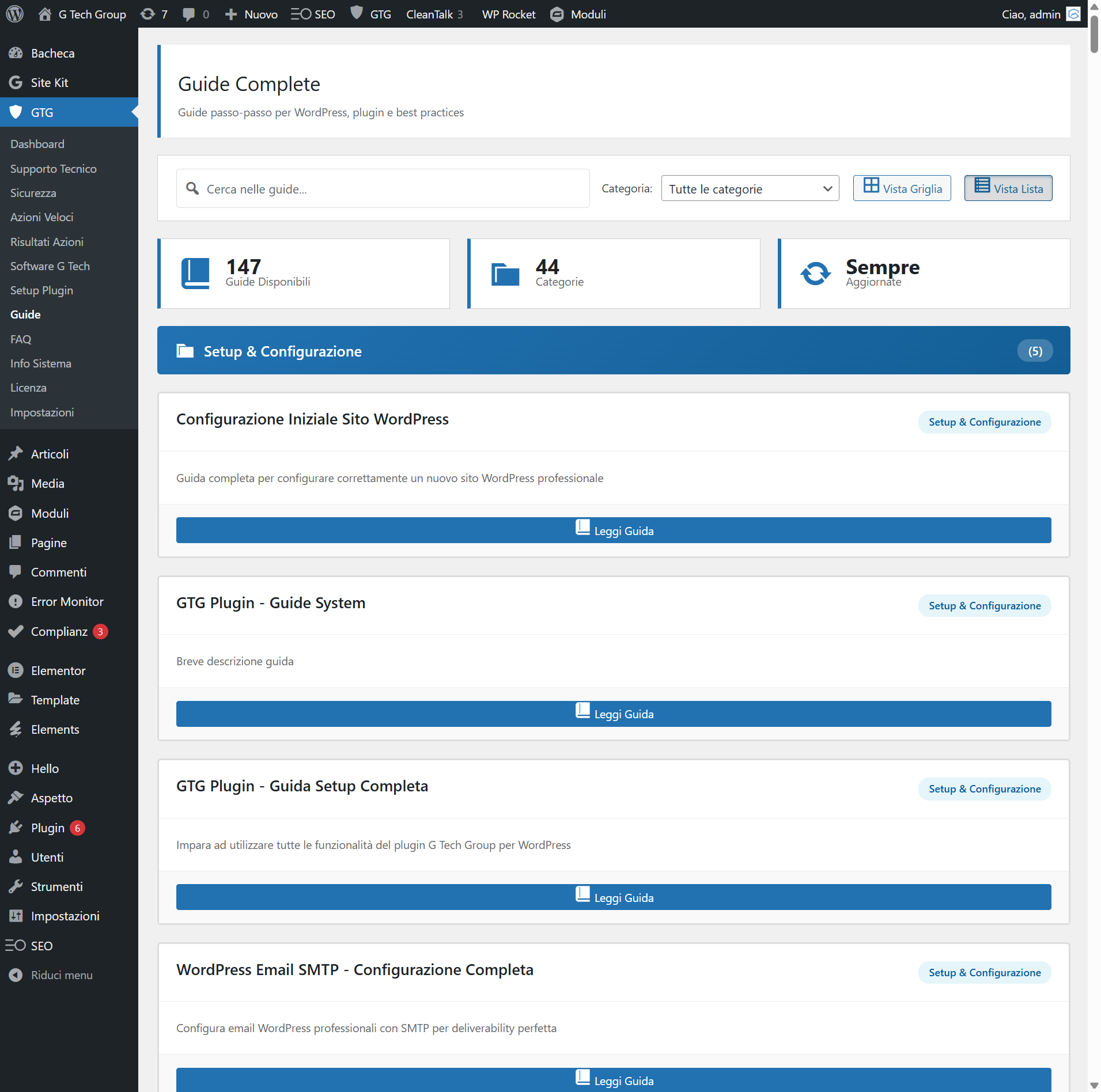Click Leggi Guida for Configurazione Iniziale Sito WordPress
Viewport: 1101px width, 1092px height.
pos(613,530)
